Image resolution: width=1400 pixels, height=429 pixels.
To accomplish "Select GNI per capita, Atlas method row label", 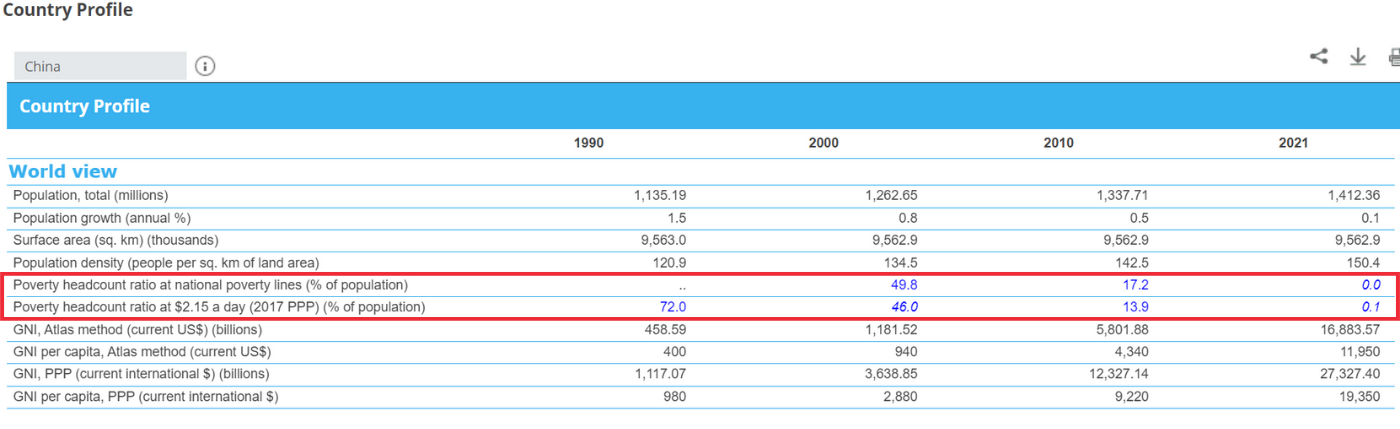I will 142,352.
